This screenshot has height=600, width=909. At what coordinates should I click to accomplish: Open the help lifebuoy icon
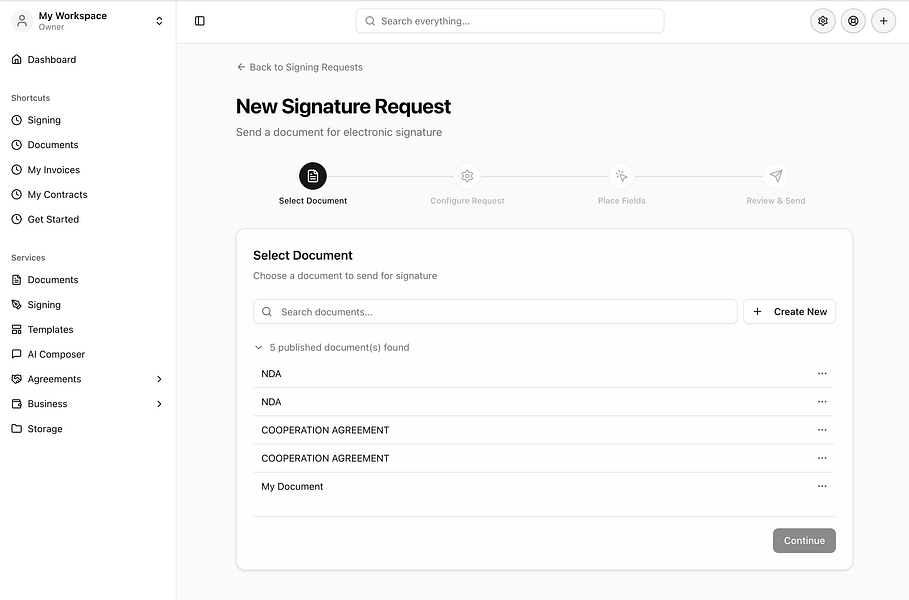[x=853, y=21]
